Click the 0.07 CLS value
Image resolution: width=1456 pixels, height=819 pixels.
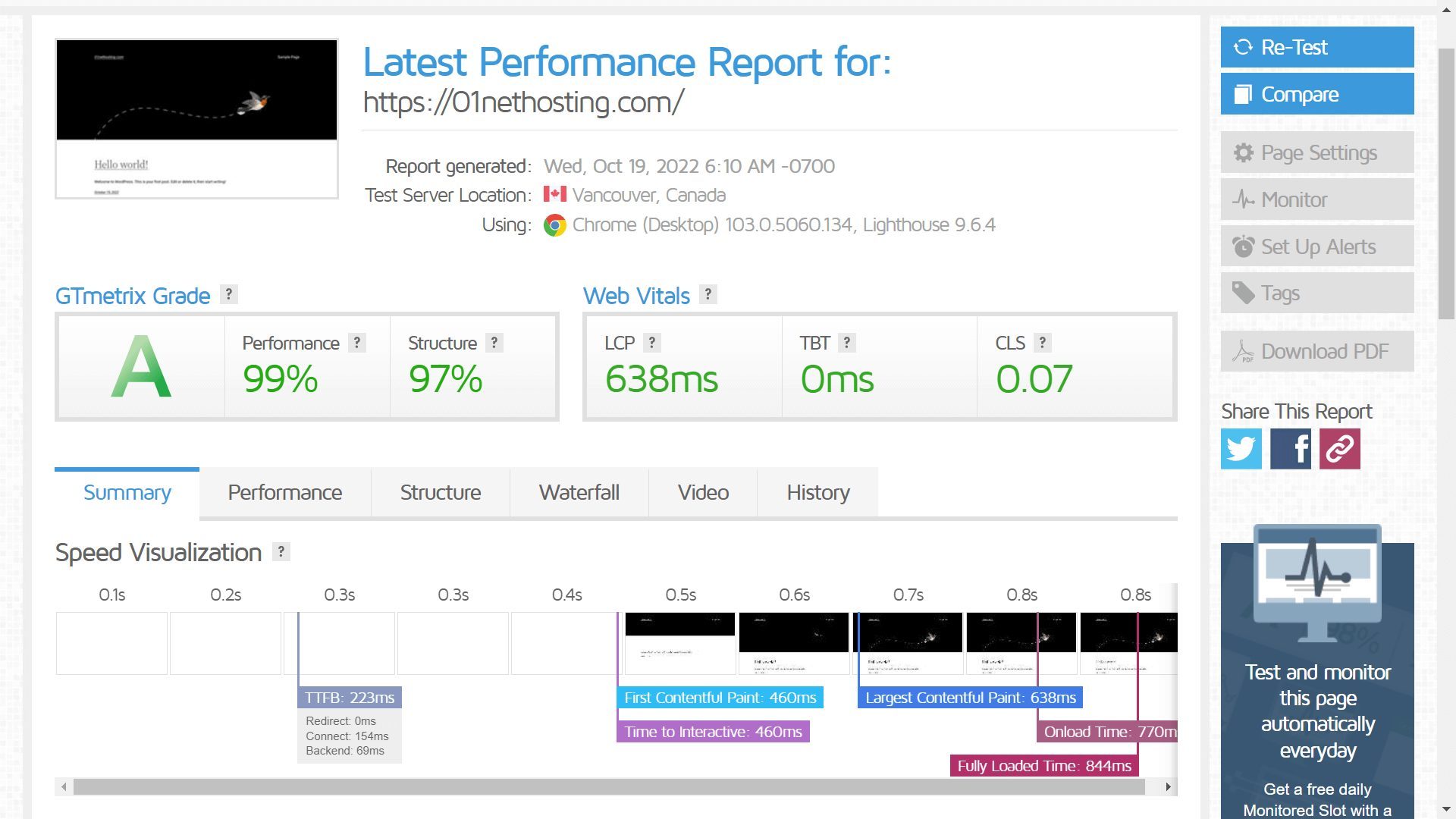(x=1034, y=379)
